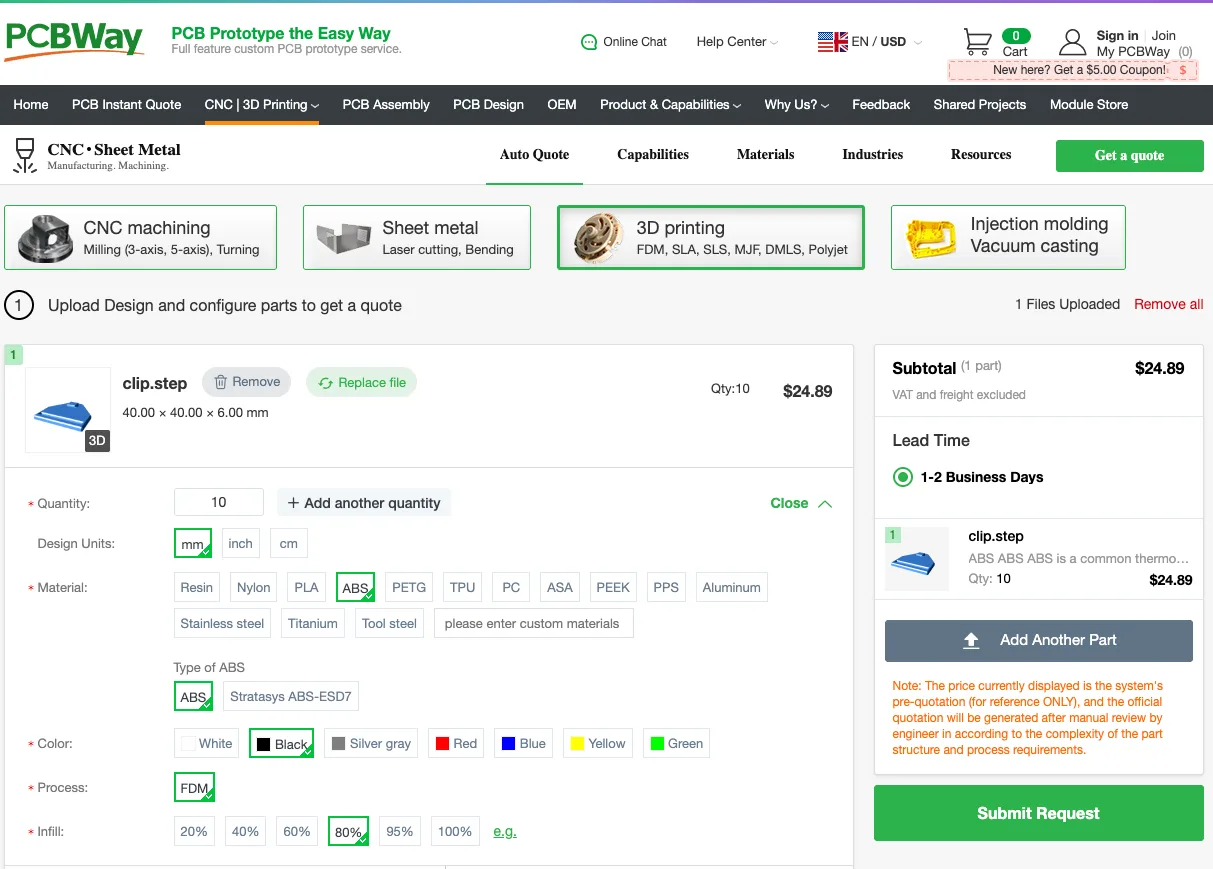Click the UK/US flag icon
This screenshot has height=869, width=1213.
click(832, 42)
